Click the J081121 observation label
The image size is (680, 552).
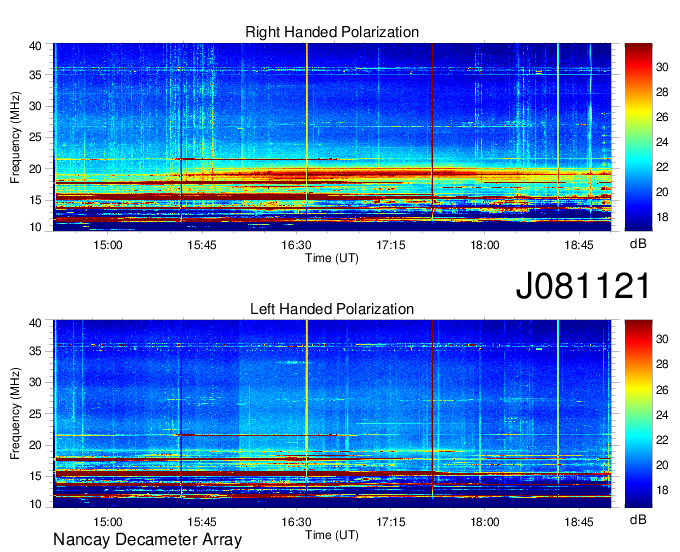[x=583, y=285]
